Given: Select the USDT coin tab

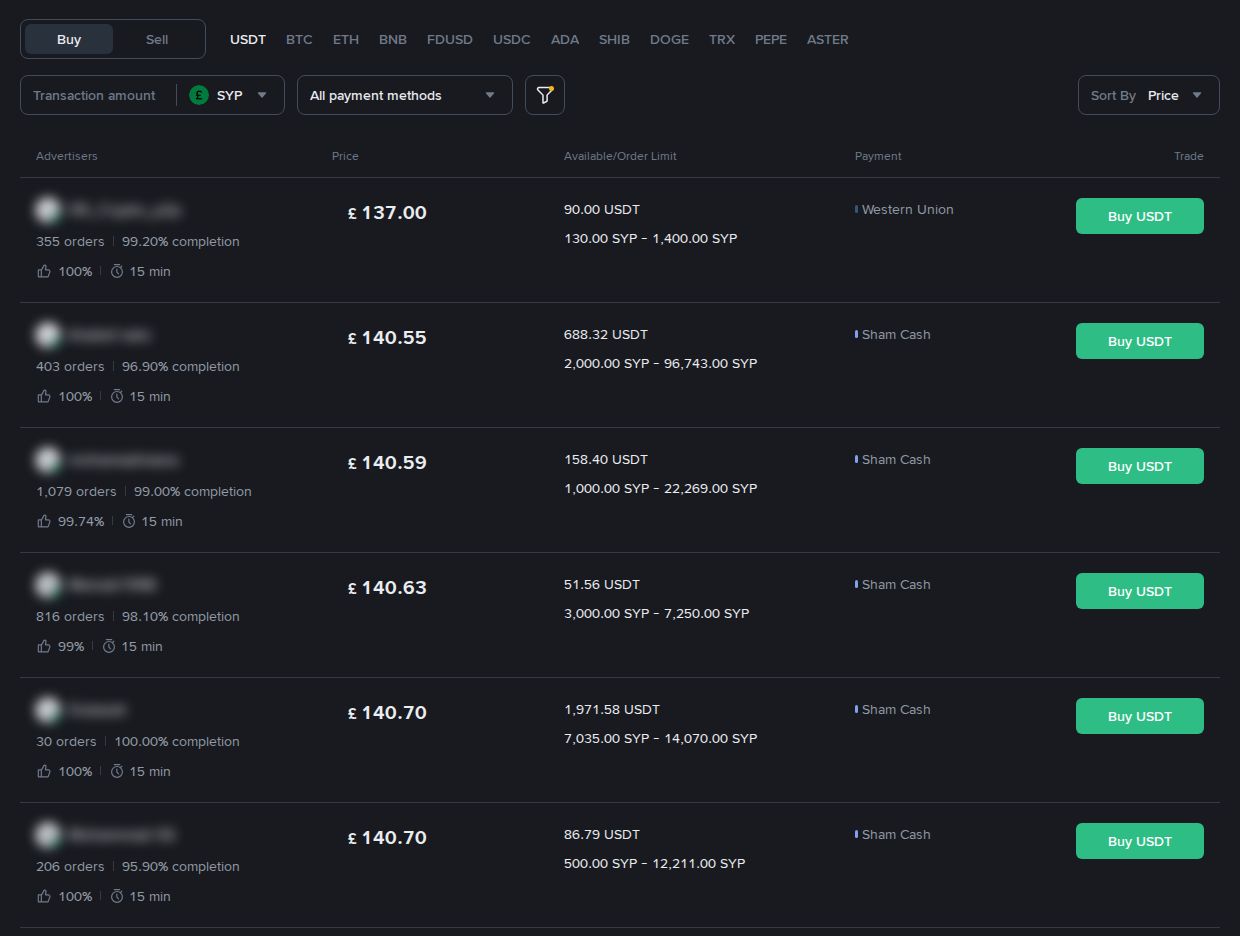Looking at the screenshot, I should (248, 39).
